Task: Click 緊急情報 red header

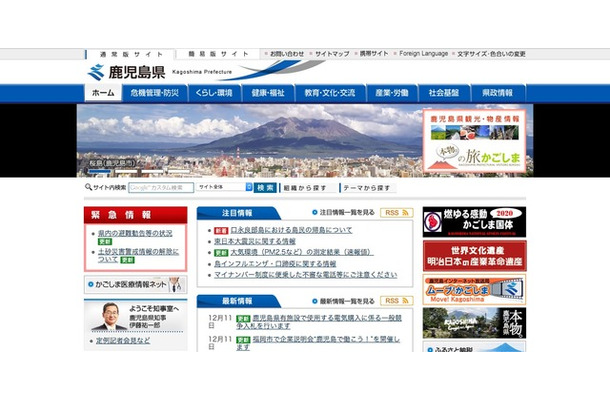Action: (x=135, y=215)
